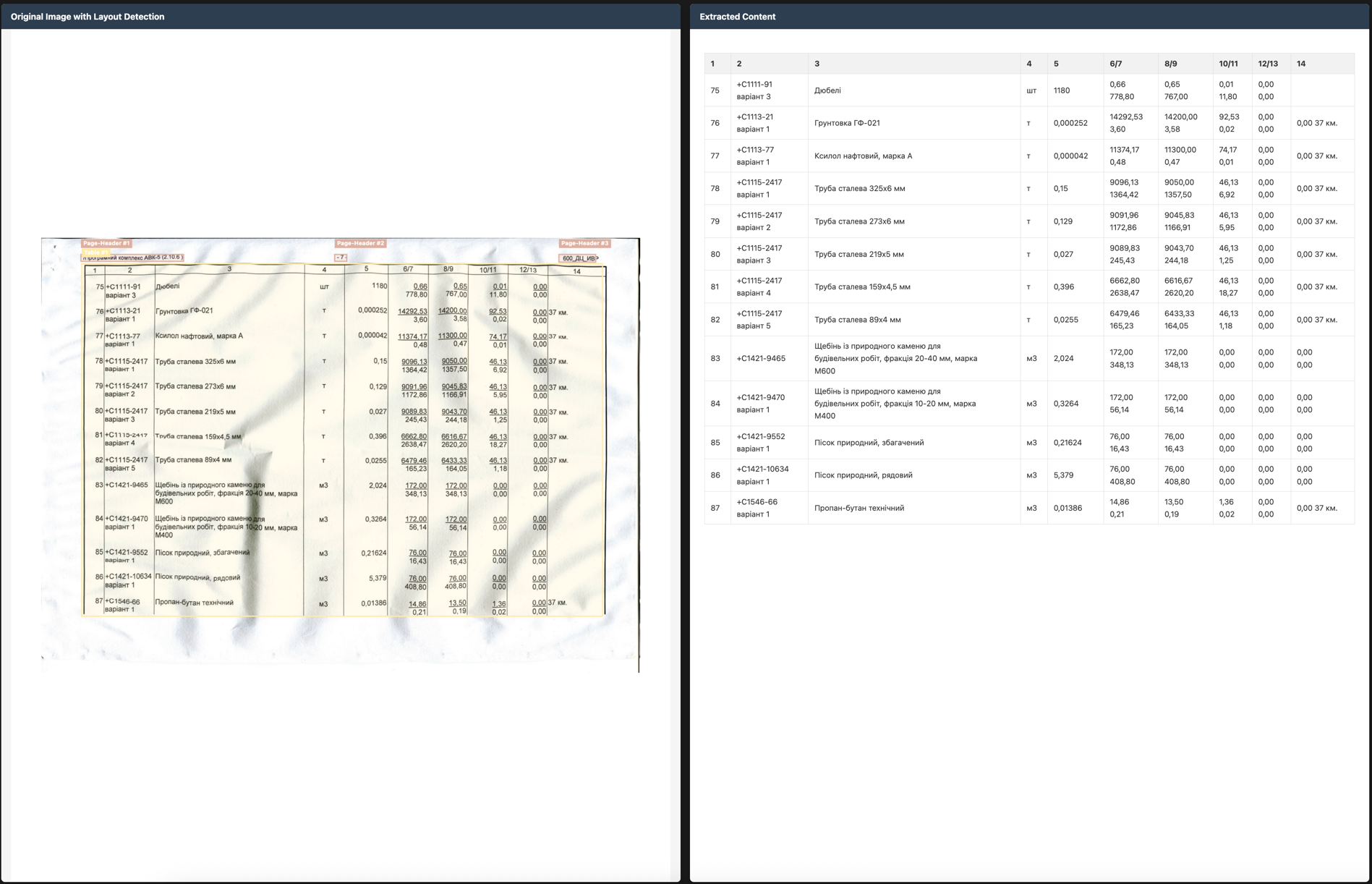This screenshot has width=1372, height=884.
Task: Click the Page-Header #3 detection label
Action: [584, 243]
